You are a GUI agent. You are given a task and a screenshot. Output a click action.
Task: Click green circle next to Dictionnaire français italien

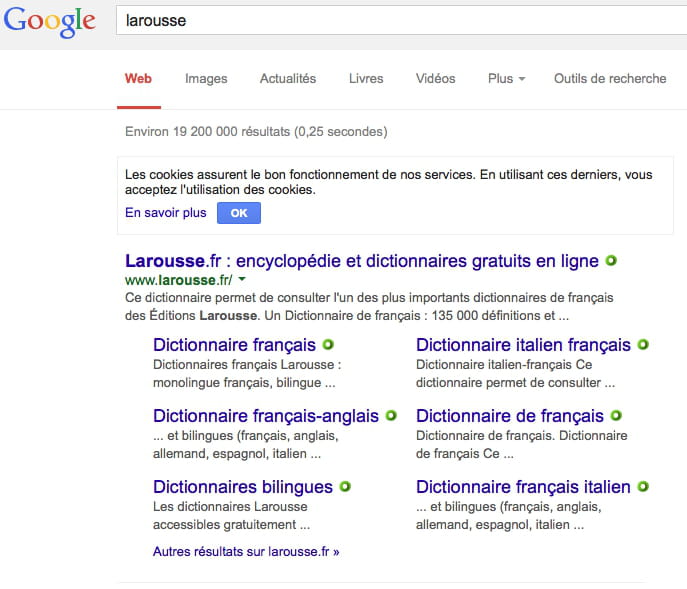(643, 486)
